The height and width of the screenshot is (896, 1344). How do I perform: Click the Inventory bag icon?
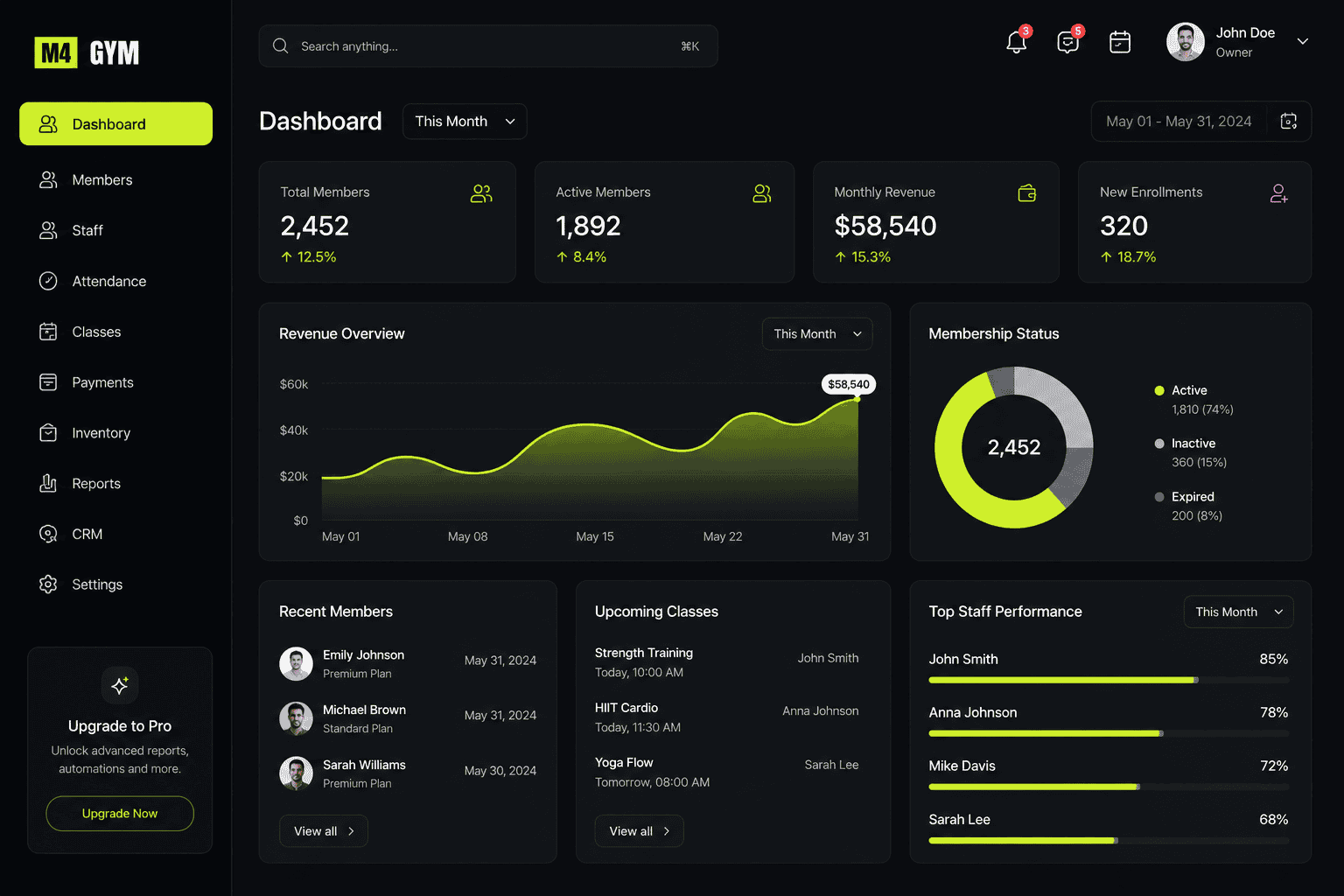click(48, 433)
